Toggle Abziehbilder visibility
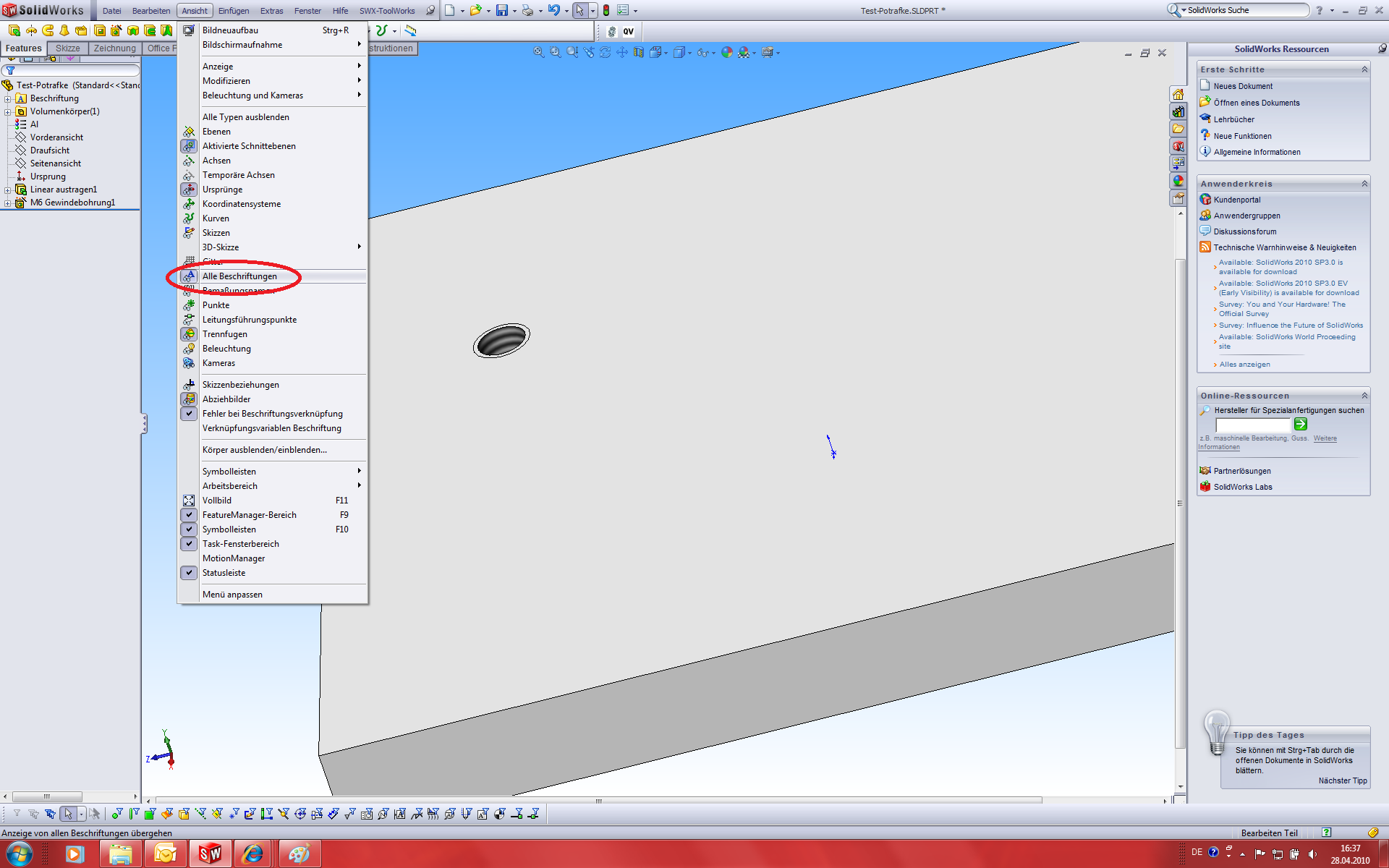The height and width of the screenshot is (868, 1389). pos(273,399)
